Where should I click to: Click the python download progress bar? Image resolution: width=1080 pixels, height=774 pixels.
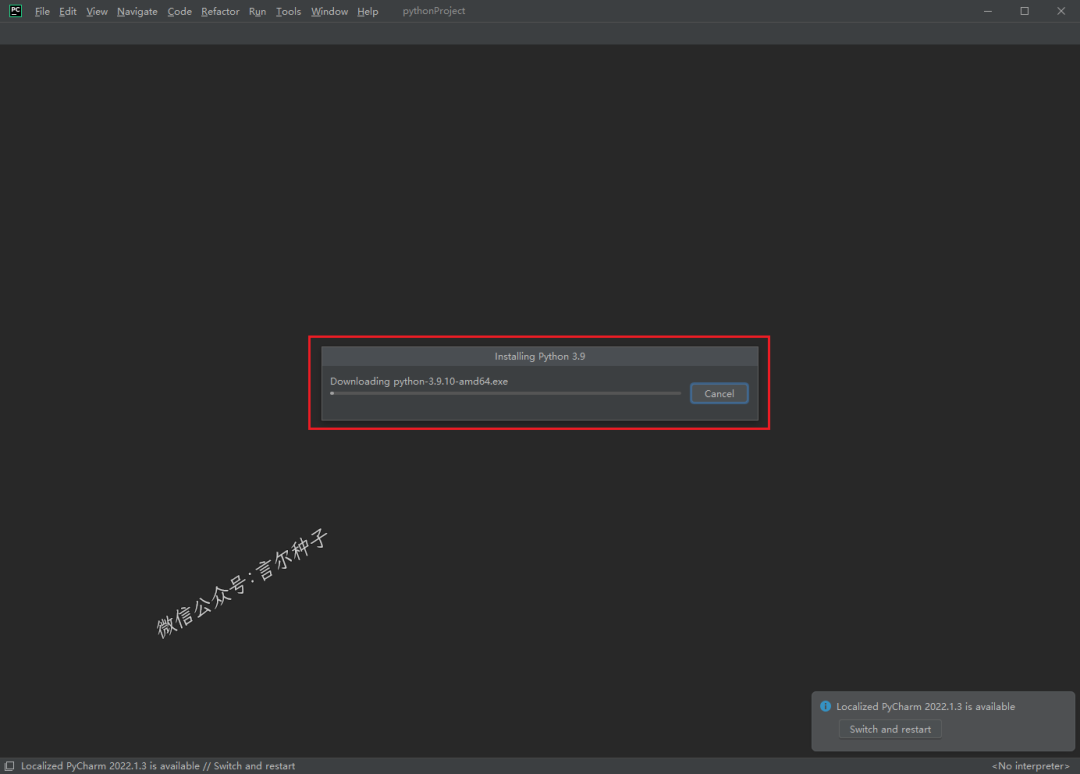click(x=505, y=393)
